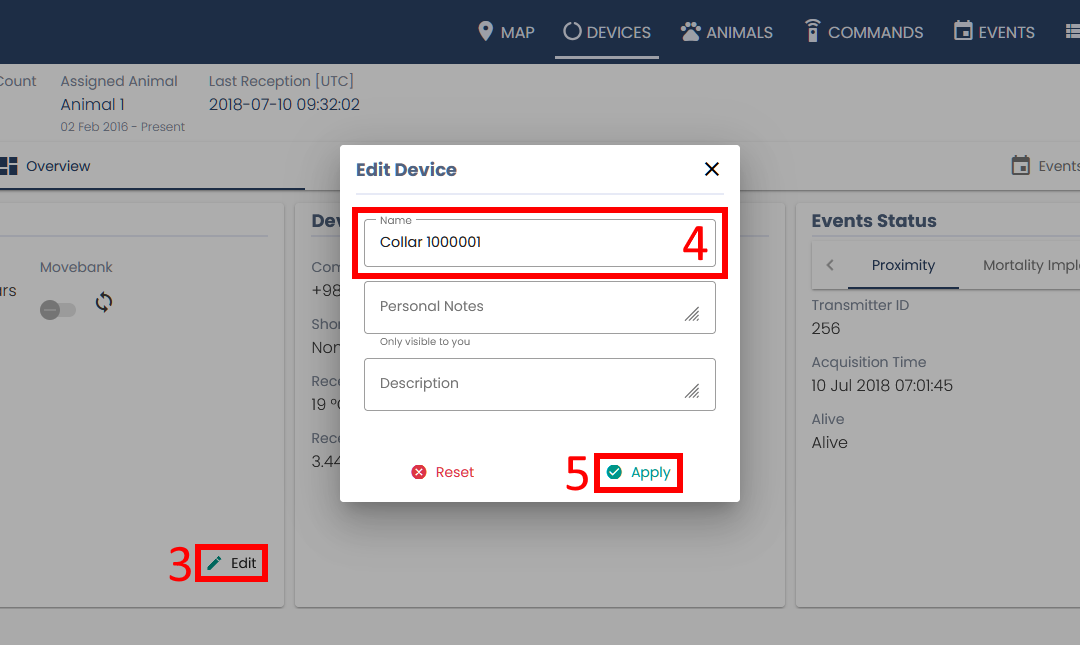Open the Commands page
Screen dimensions: 1080x645
[864, 32]
